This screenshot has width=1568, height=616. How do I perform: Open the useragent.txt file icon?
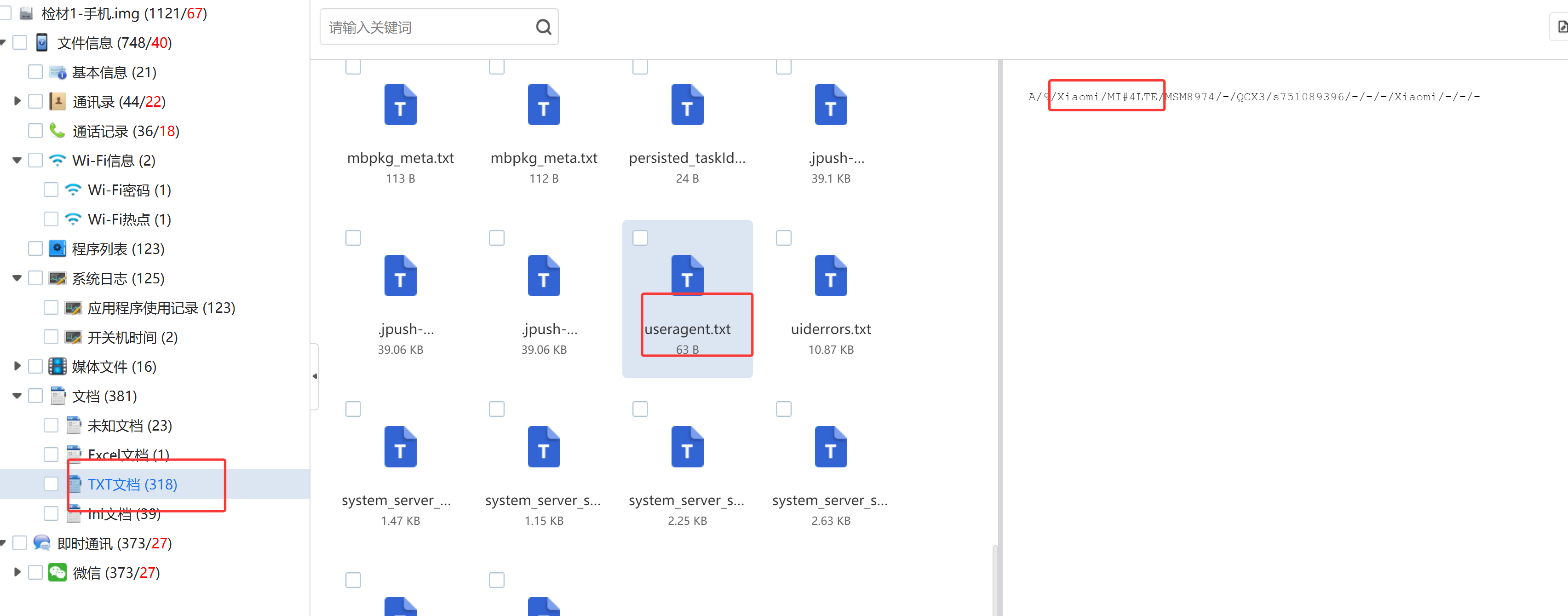(687, 275)
